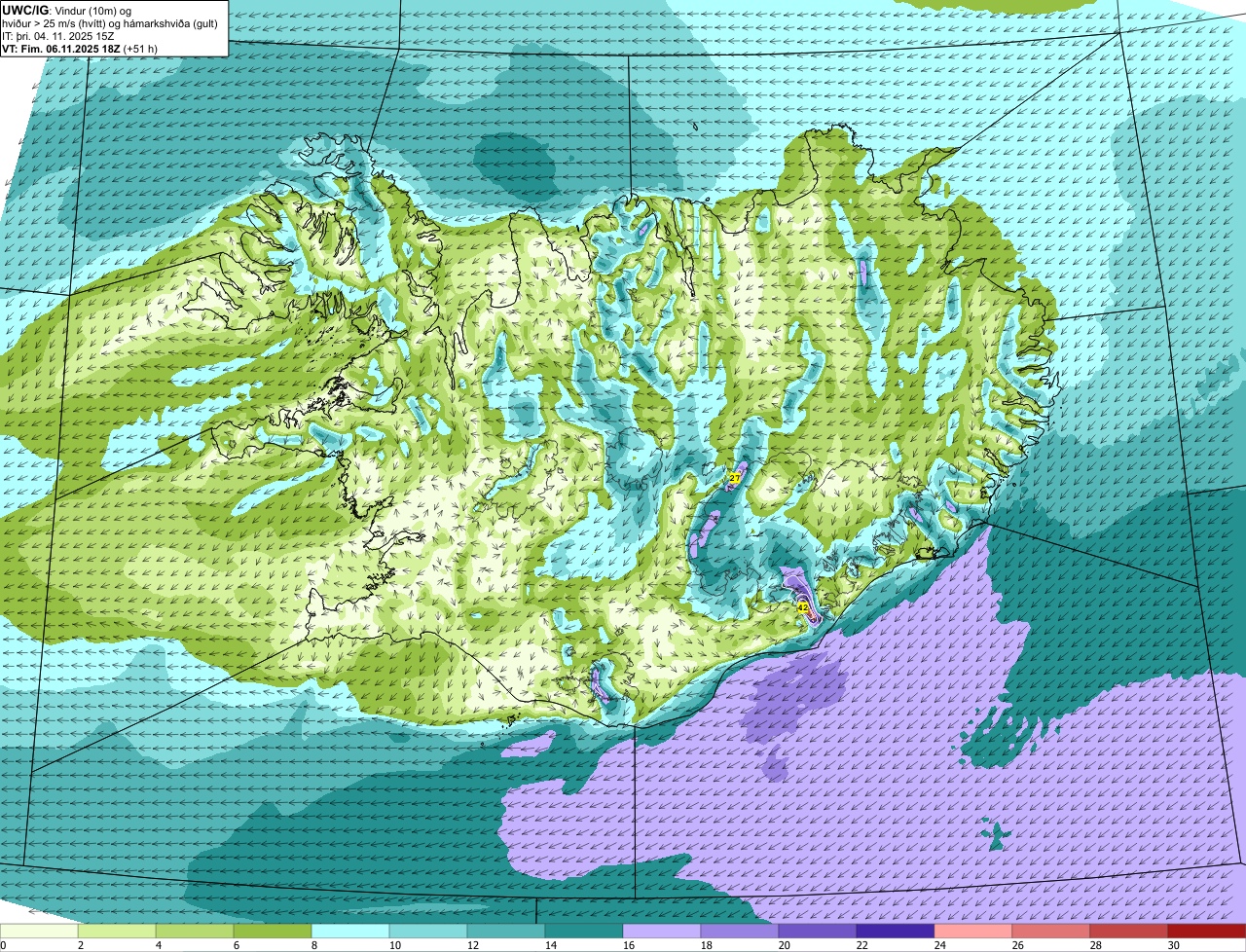
Task: Click the legend scale label '16'
Action: click(x=629, y=945)
